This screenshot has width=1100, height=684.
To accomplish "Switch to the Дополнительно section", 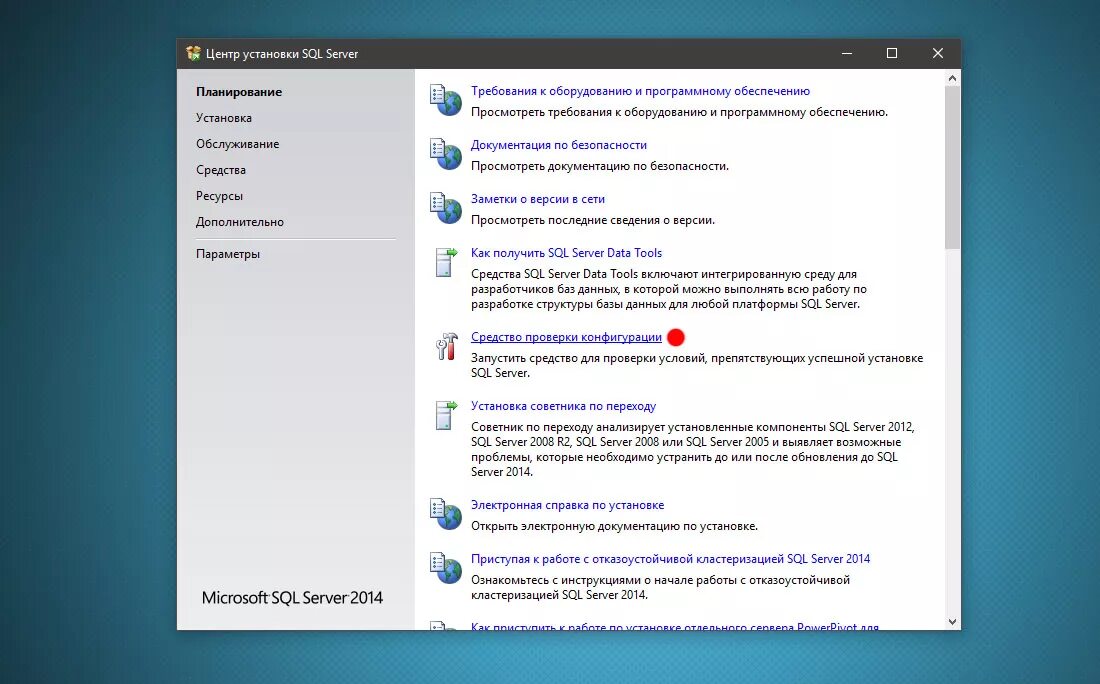I will (240, 222).
